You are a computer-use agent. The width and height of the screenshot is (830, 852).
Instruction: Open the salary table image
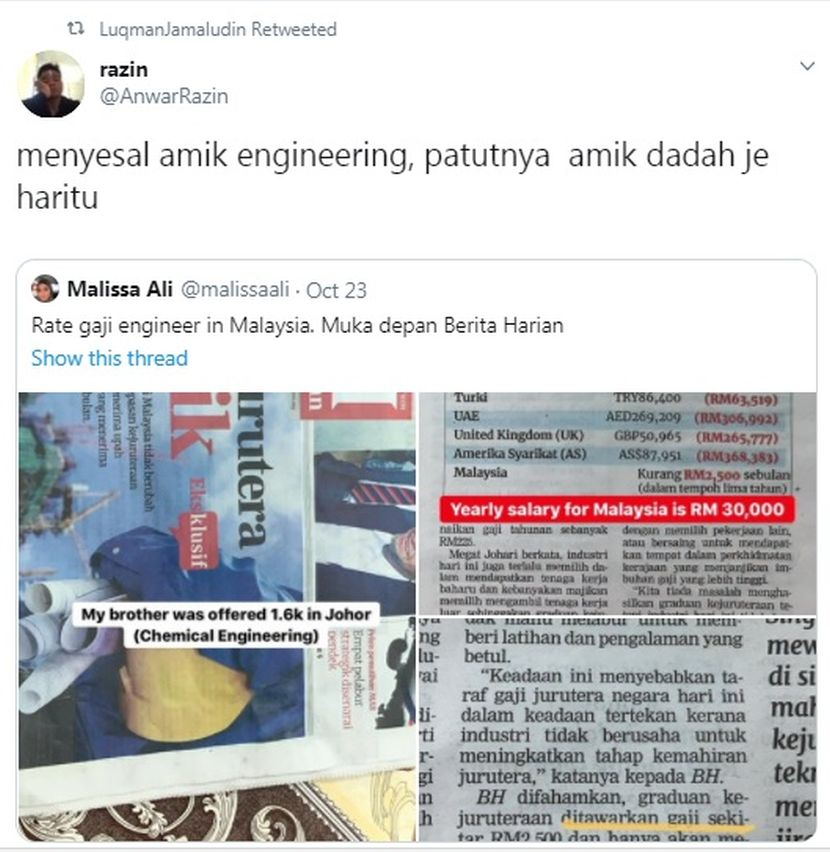coord(618,503)
